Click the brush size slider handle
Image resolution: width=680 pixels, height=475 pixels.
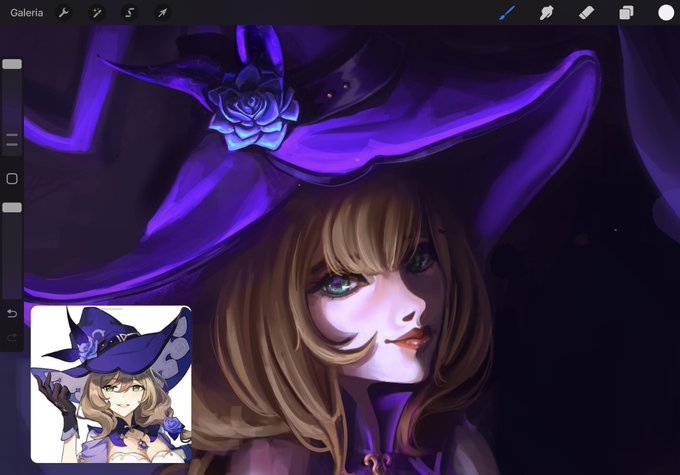point(12,64)
